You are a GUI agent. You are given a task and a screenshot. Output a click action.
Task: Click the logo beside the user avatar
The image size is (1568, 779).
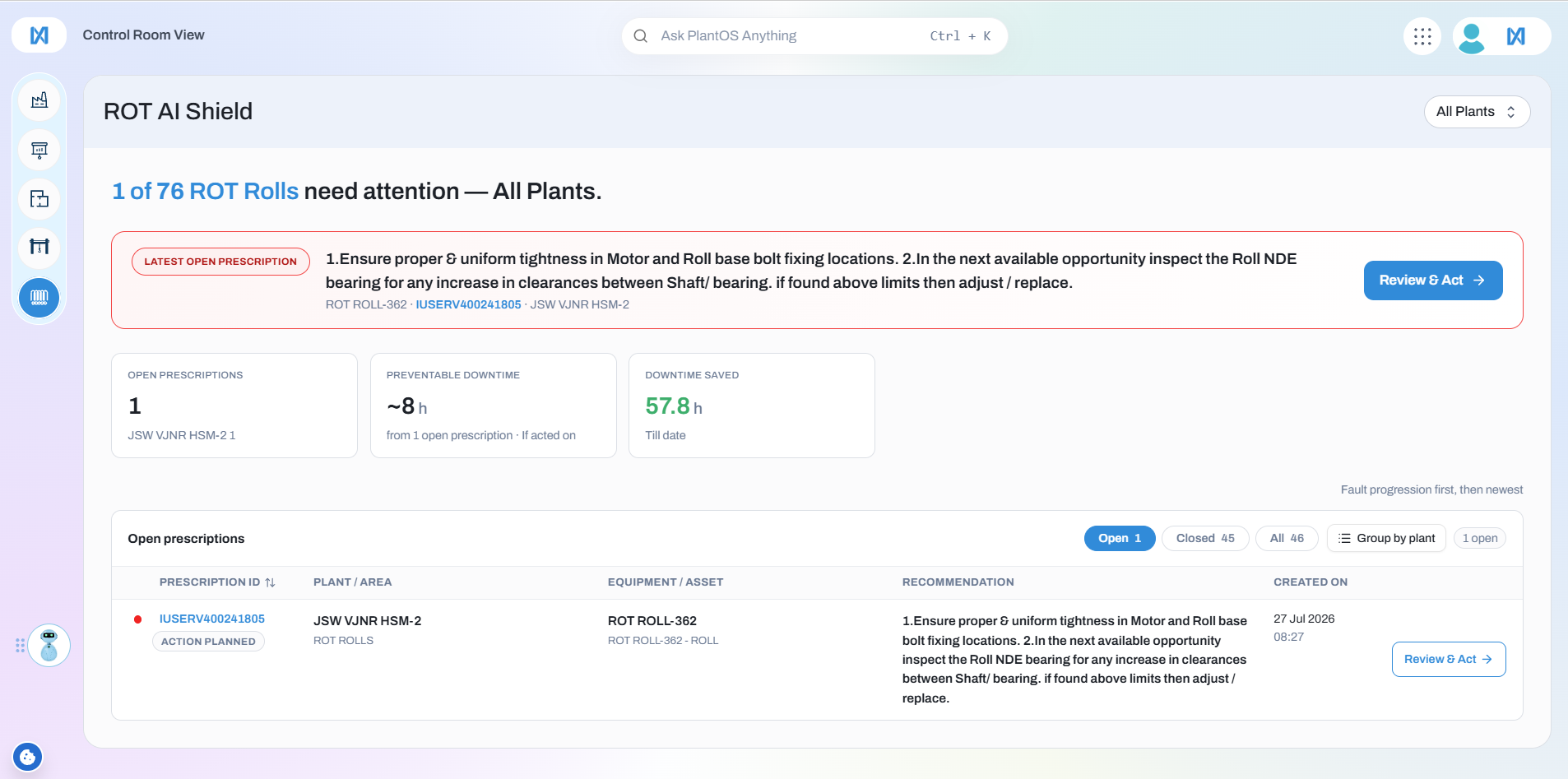pyautogui.click(x=1516, y=36)
